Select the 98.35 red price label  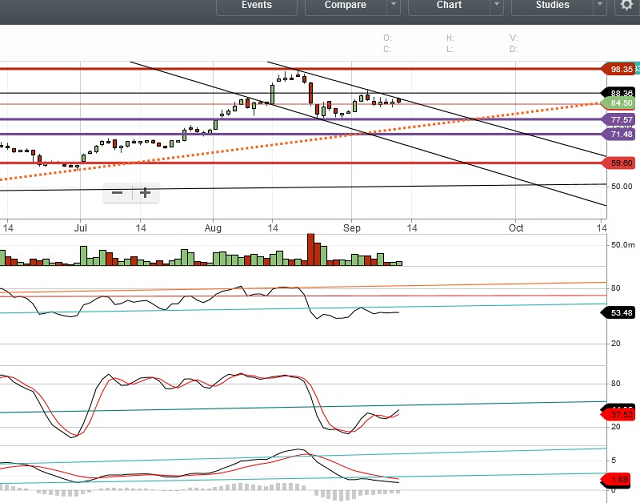[620, 69]
